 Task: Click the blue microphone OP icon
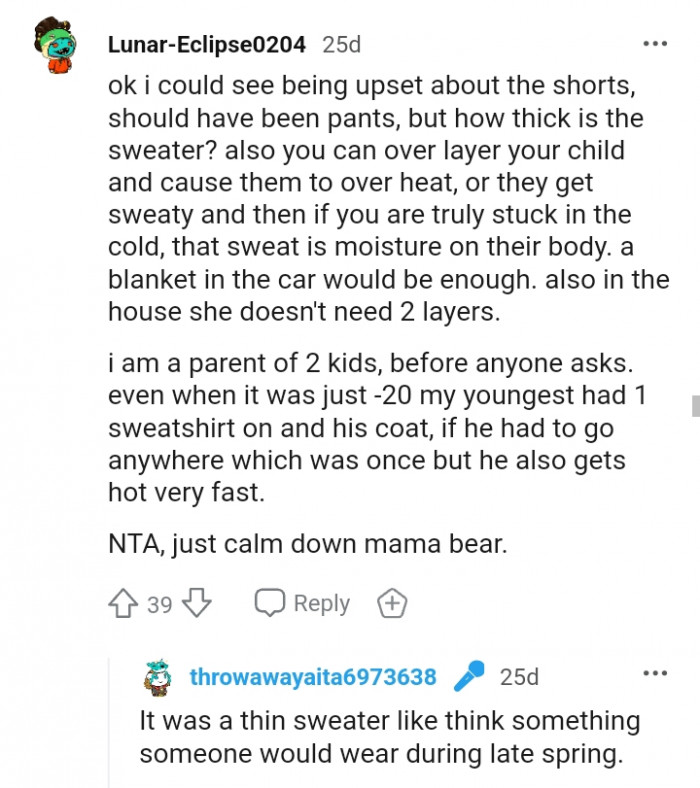468,677
